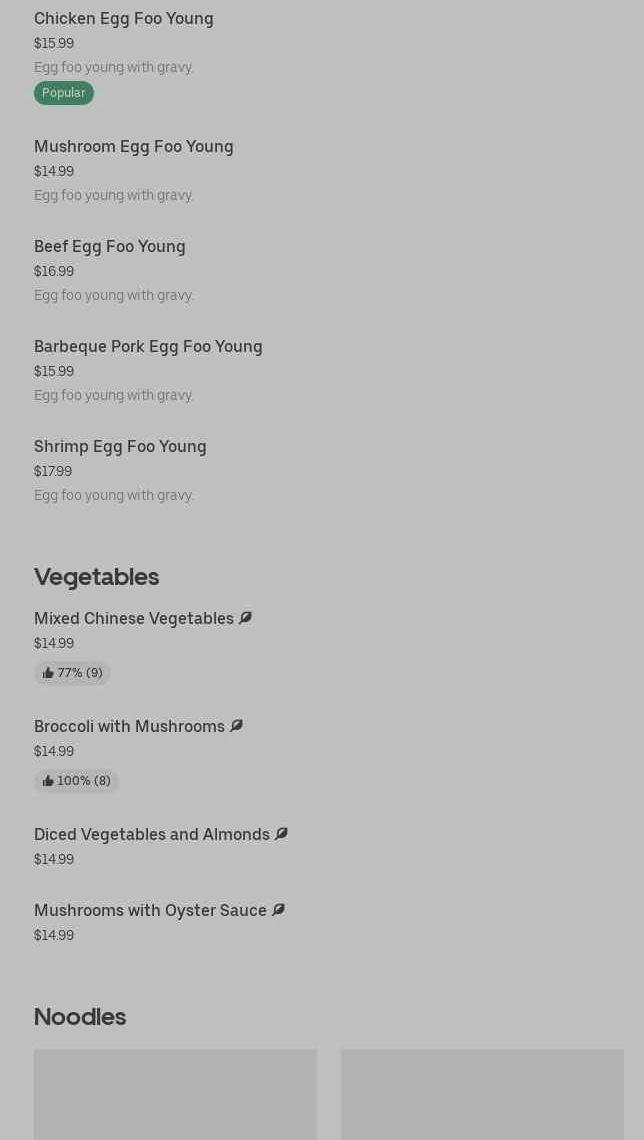Viewport: 644px width, 1140px height.
Task: Open Diced Vegetables and Almonds
Action: (x=151, y=834)
